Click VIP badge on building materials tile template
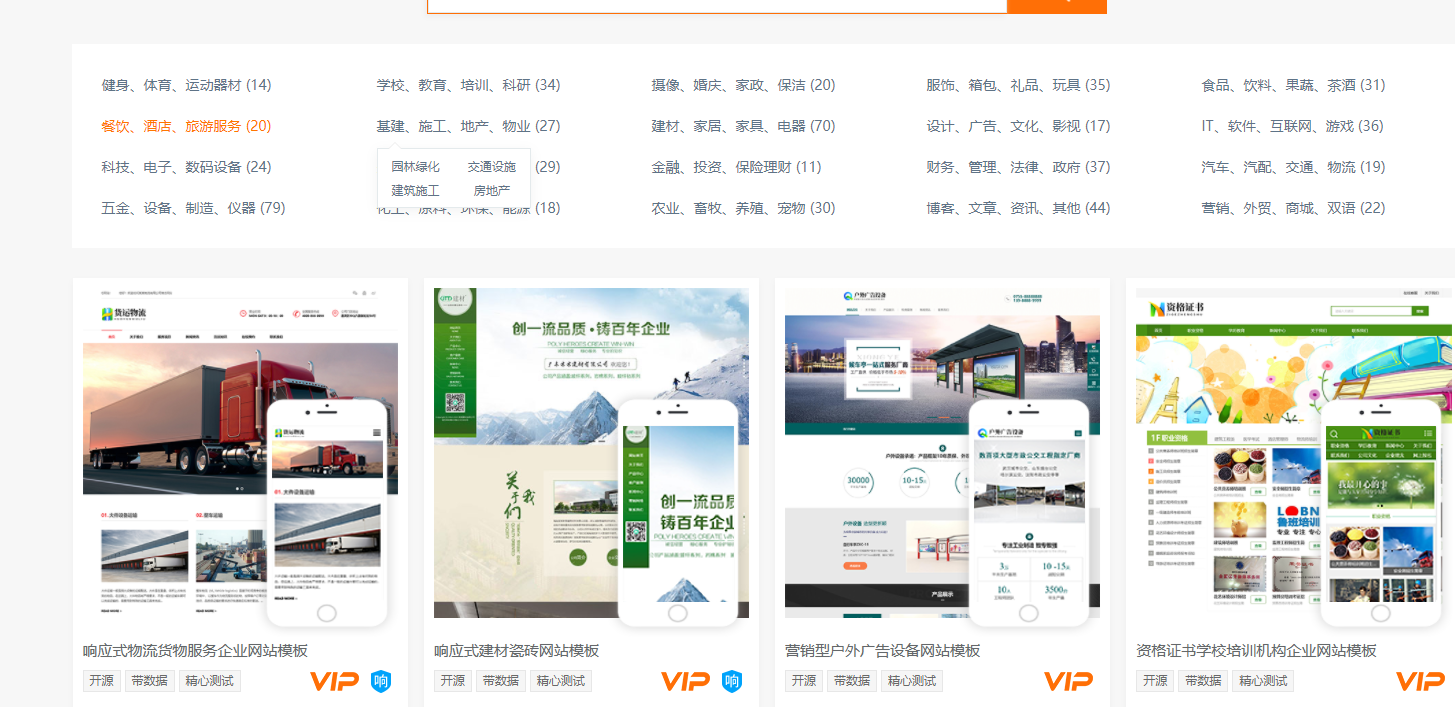 tap(685, 681)
